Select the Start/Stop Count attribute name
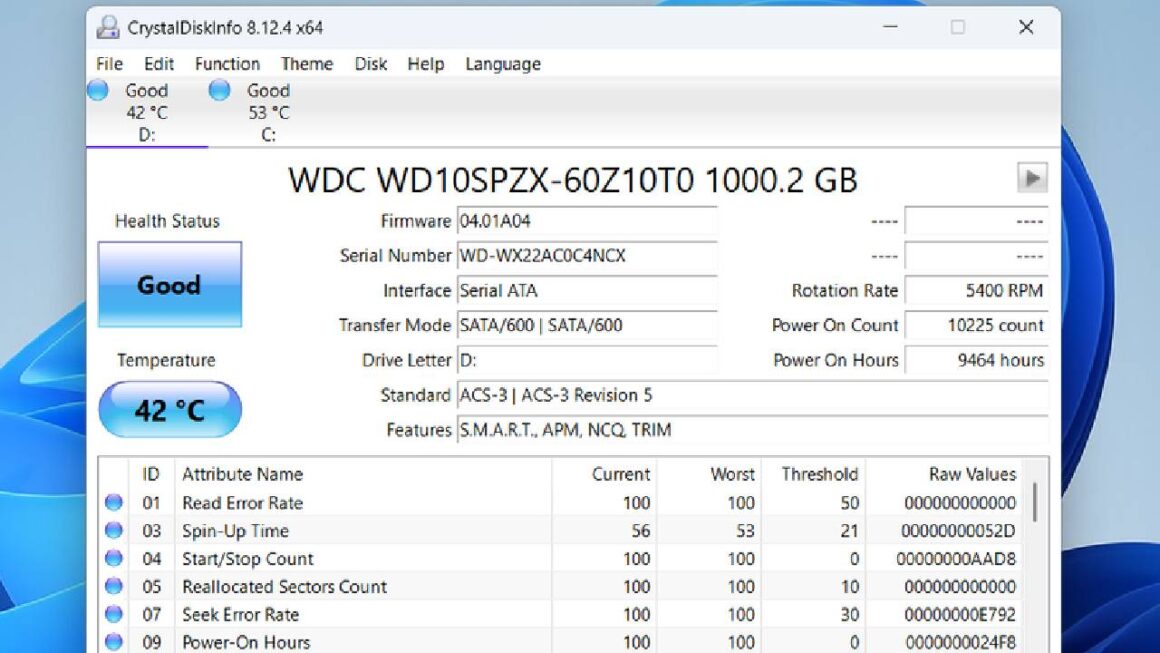 pos(248,559)
